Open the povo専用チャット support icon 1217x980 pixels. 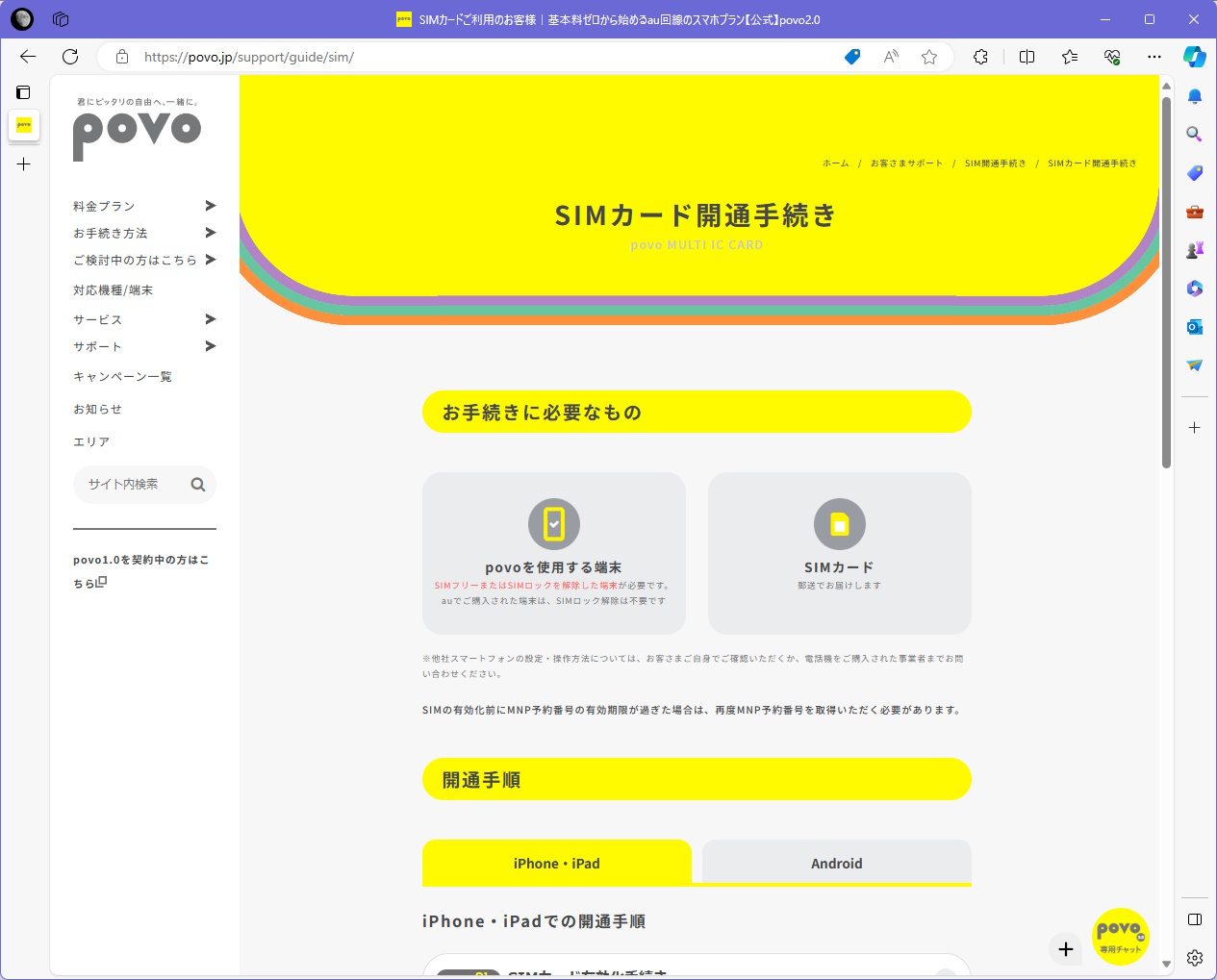1120,936
